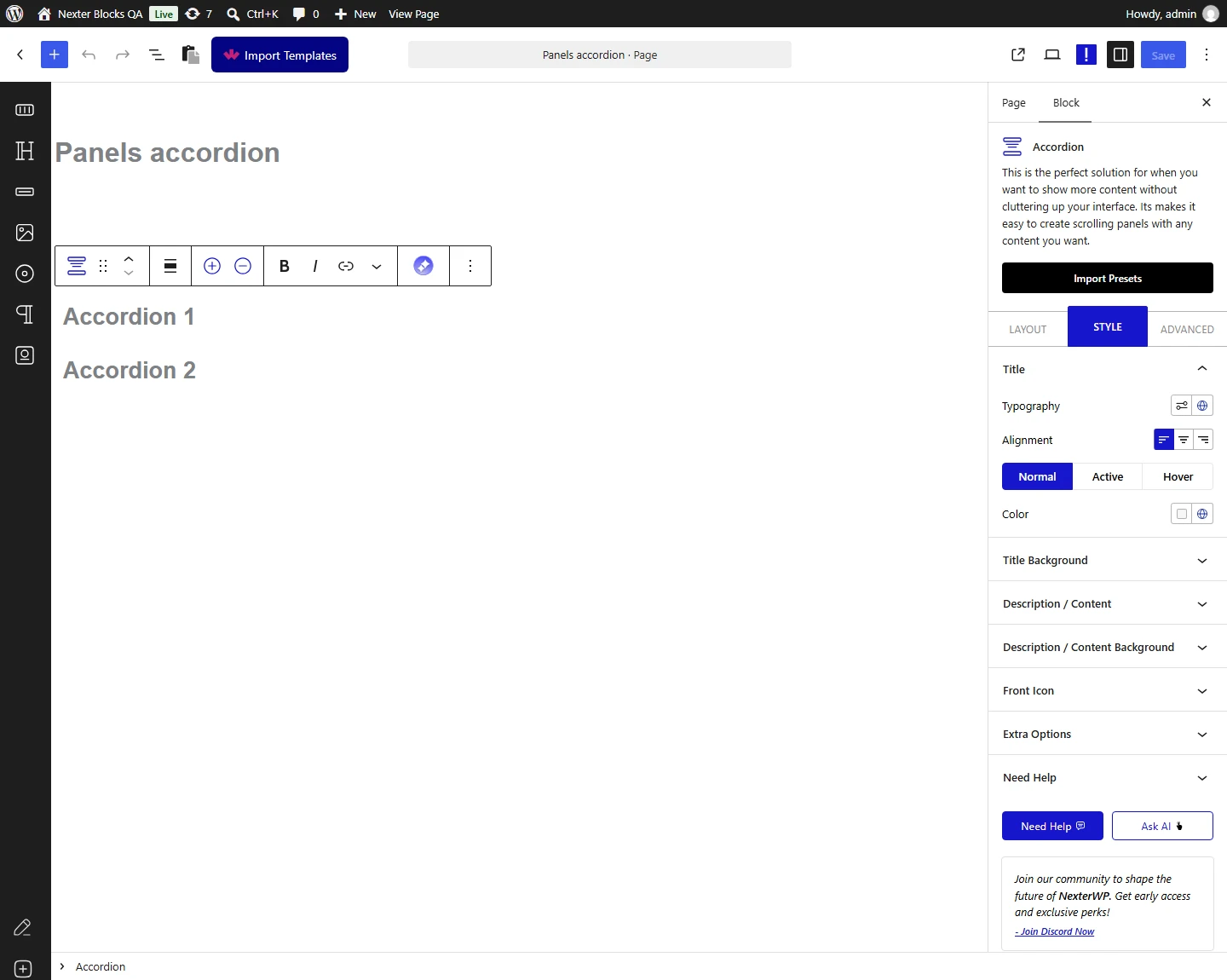
Task: Insert link using block toolbar icon
Action: 346,266
